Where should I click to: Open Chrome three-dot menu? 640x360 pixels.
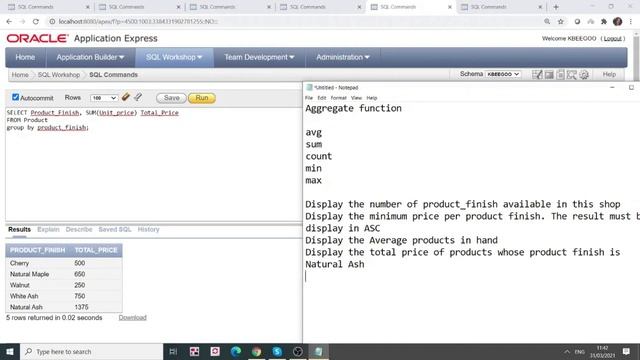point(631,21)
